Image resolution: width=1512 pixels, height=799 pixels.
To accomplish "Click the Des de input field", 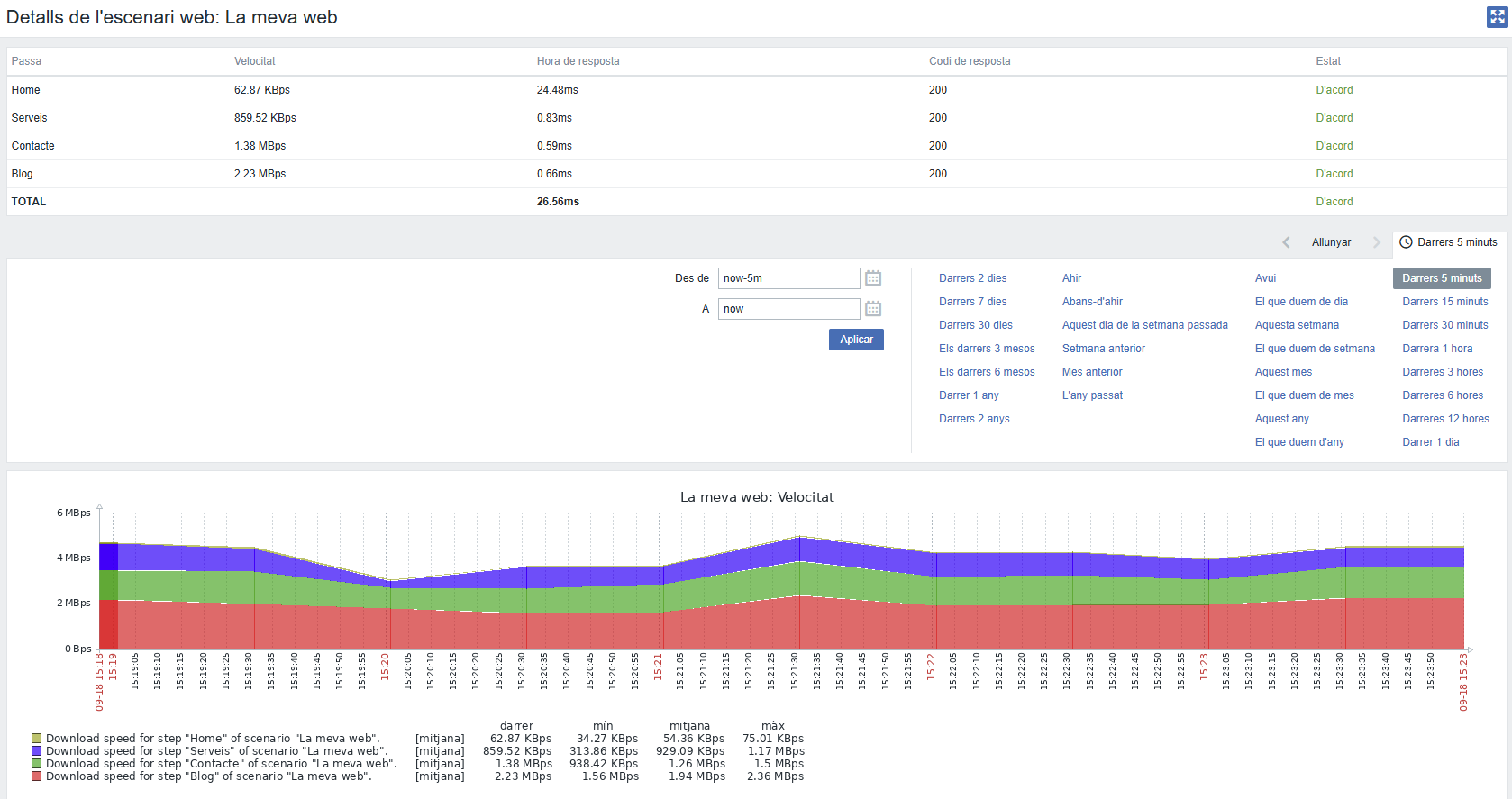I will point(788,278).
